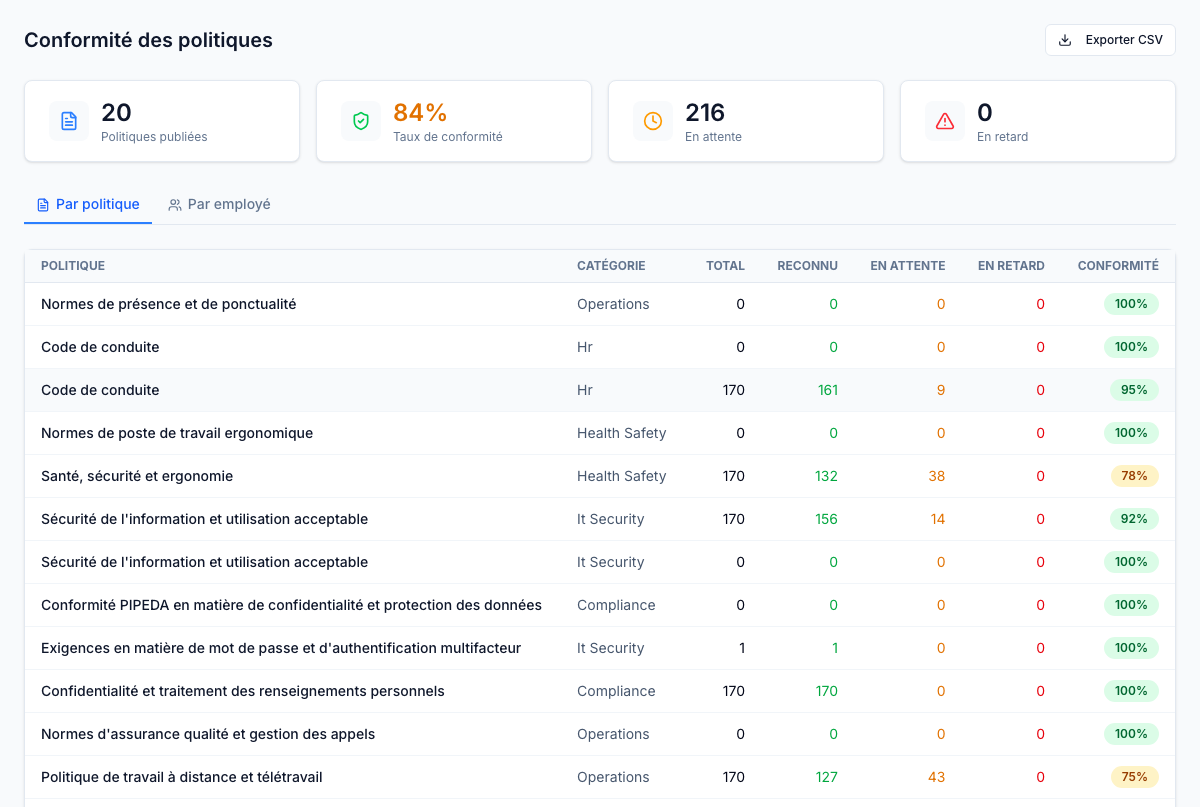Screen dimensions: 1200x807
Task: Click the reconnu value 156
Action: tap(826, 519)
